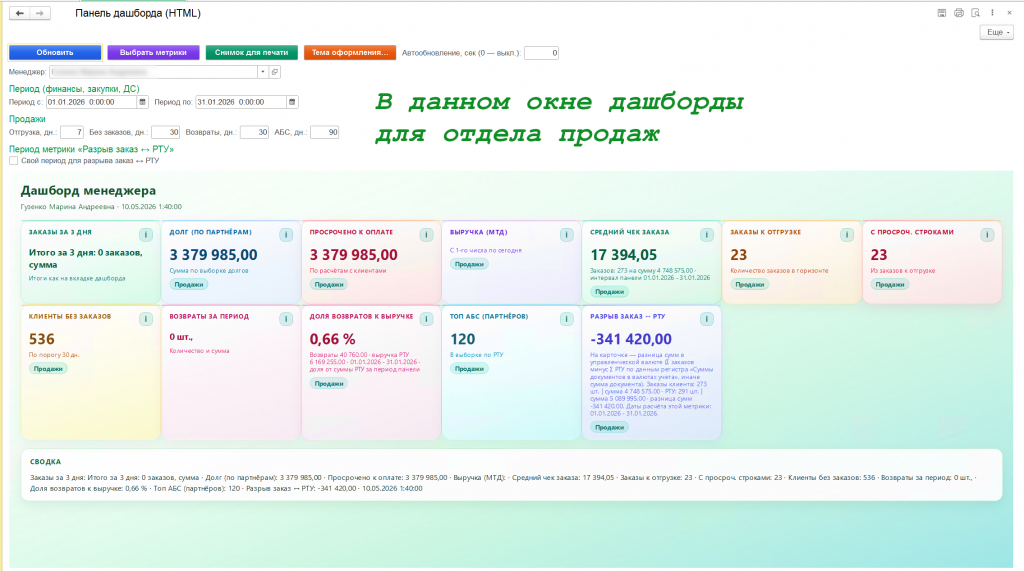Open the vertical three-dot menu
Viewport: 1024px width, 571px height.
[x=993, y=12]
